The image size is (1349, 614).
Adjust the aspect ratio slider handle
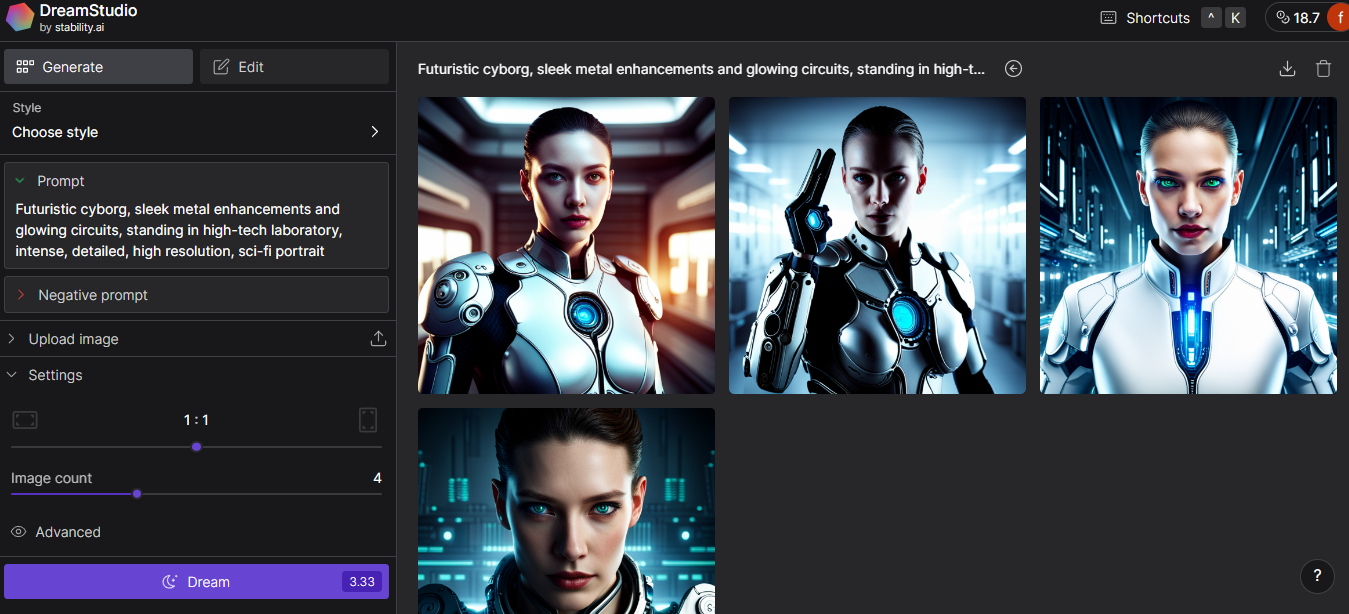[196, 447]
